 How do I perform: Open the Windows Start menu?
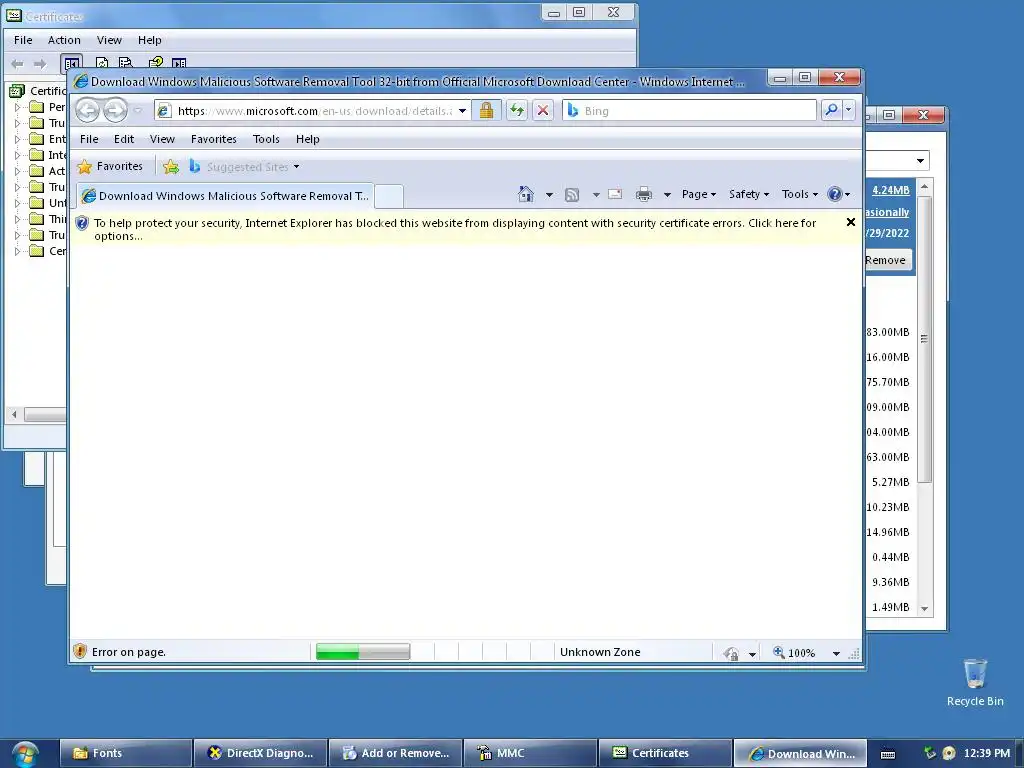pos(24,753)
